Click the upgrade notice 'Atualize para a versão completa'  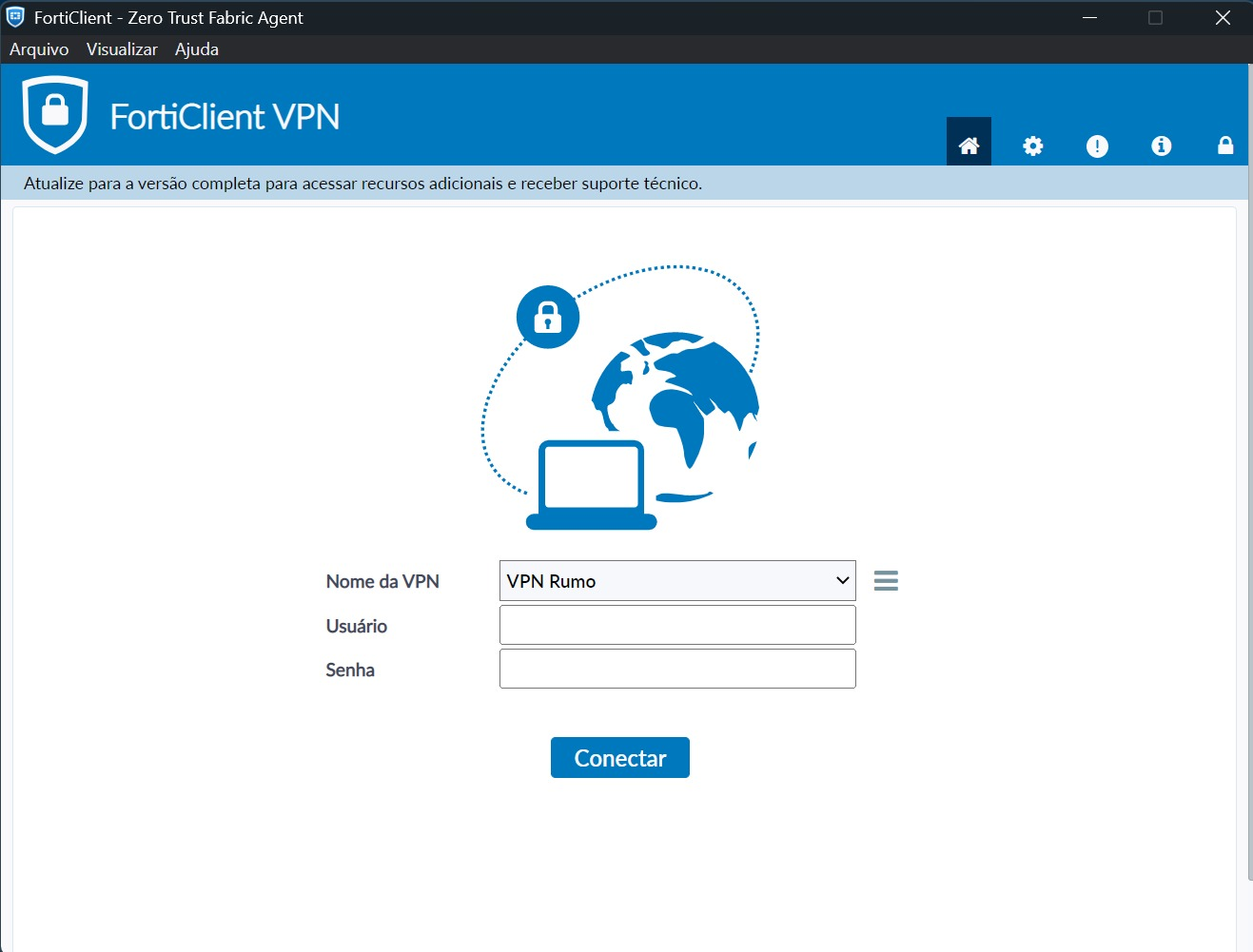tap(362, 184)
